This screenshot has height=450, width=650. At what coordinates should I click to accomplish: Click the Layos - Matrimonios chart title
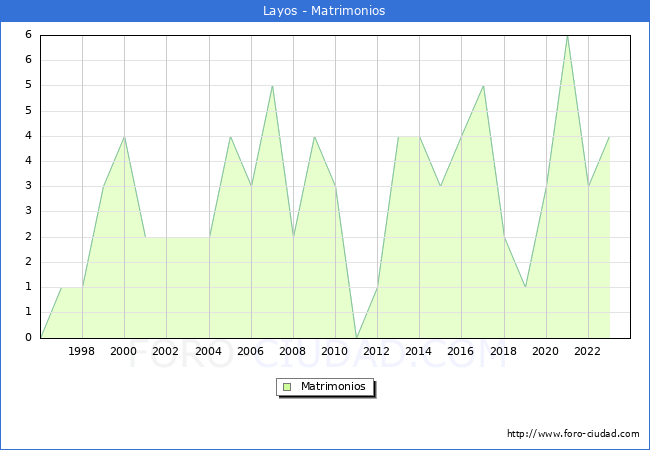click(325, 11)
